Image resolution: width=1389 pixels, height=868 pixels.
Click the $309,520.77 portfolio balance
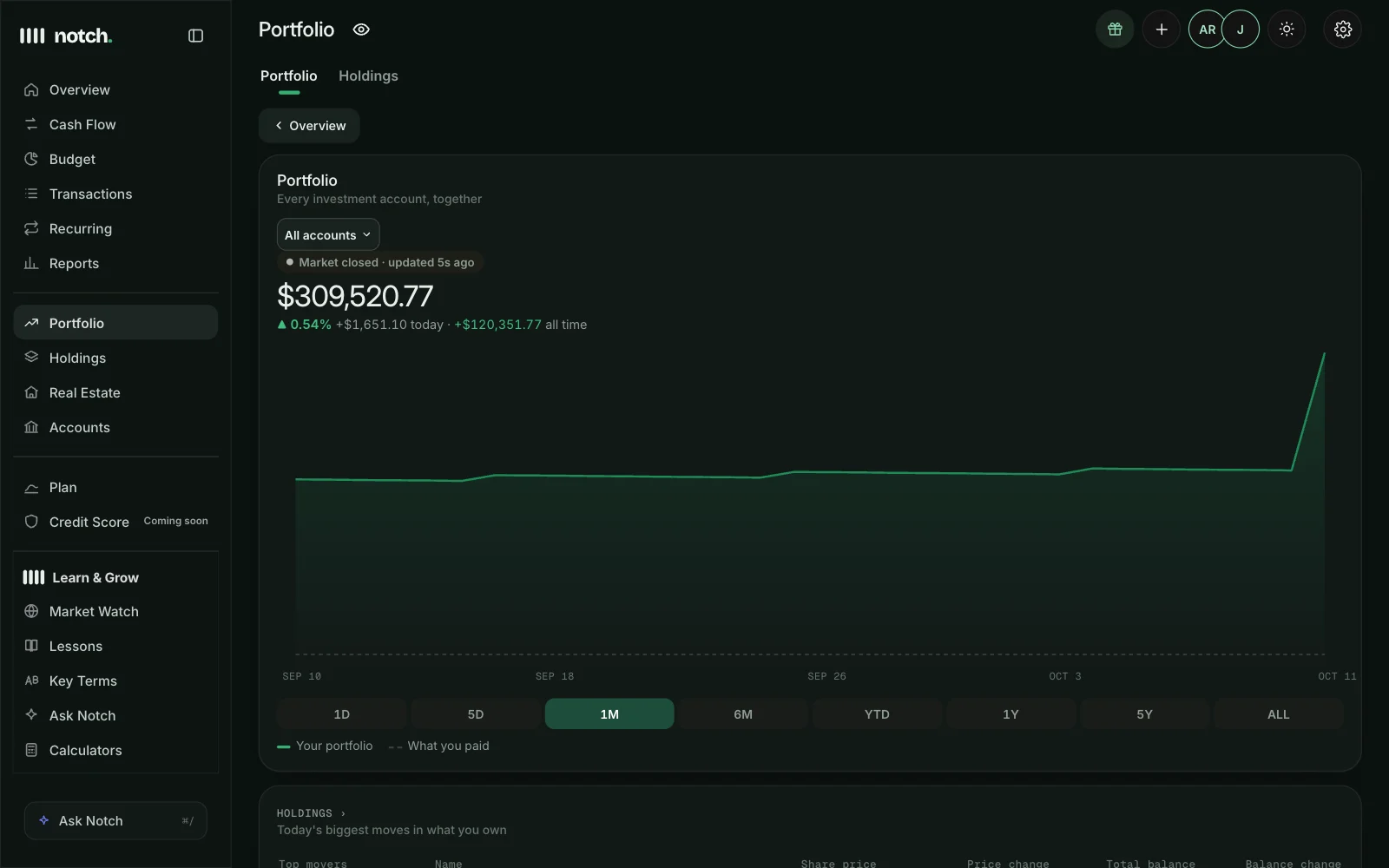point(355,296)
